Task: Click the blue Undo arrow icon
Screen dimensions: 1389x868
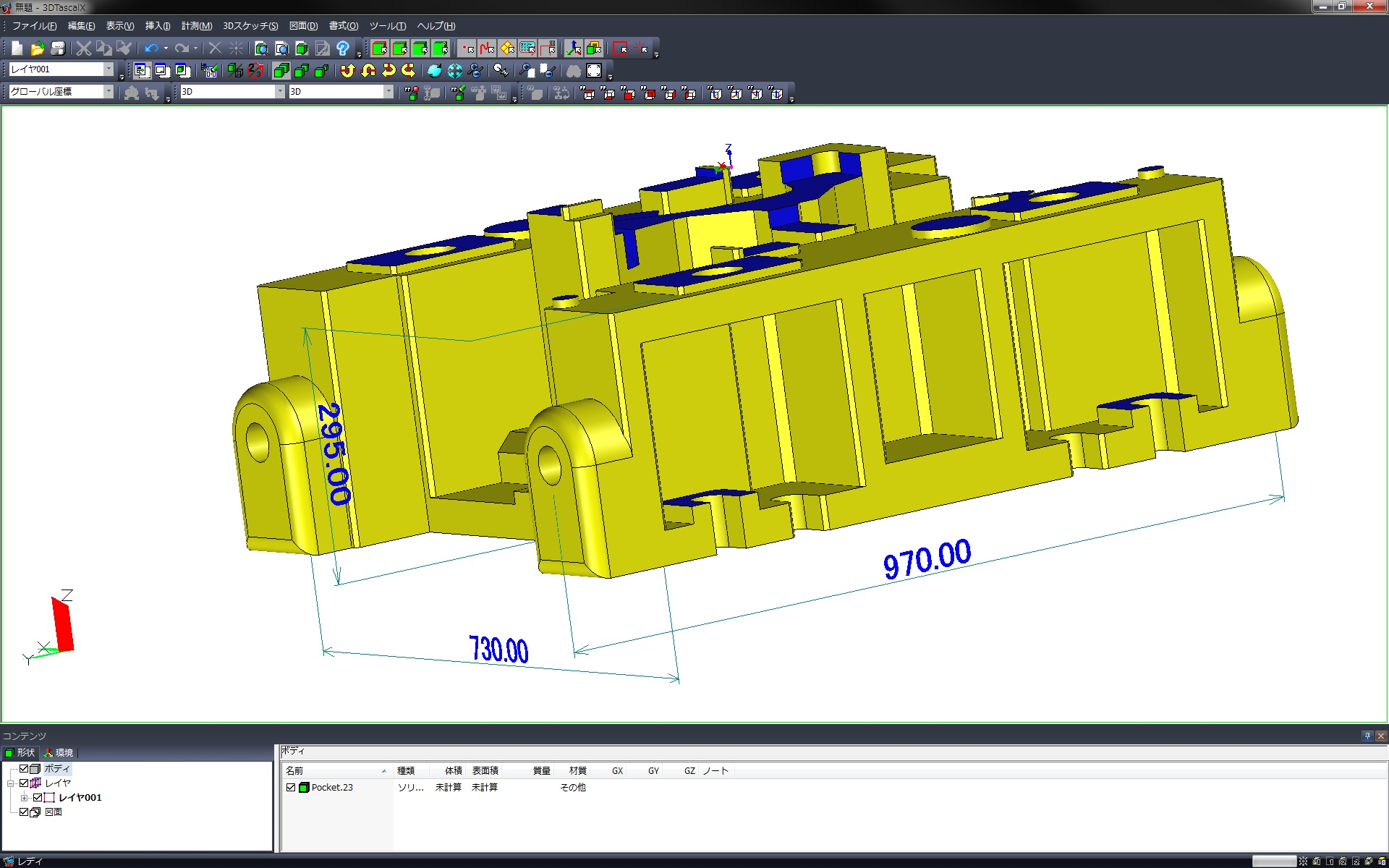Action: (151, 48)
